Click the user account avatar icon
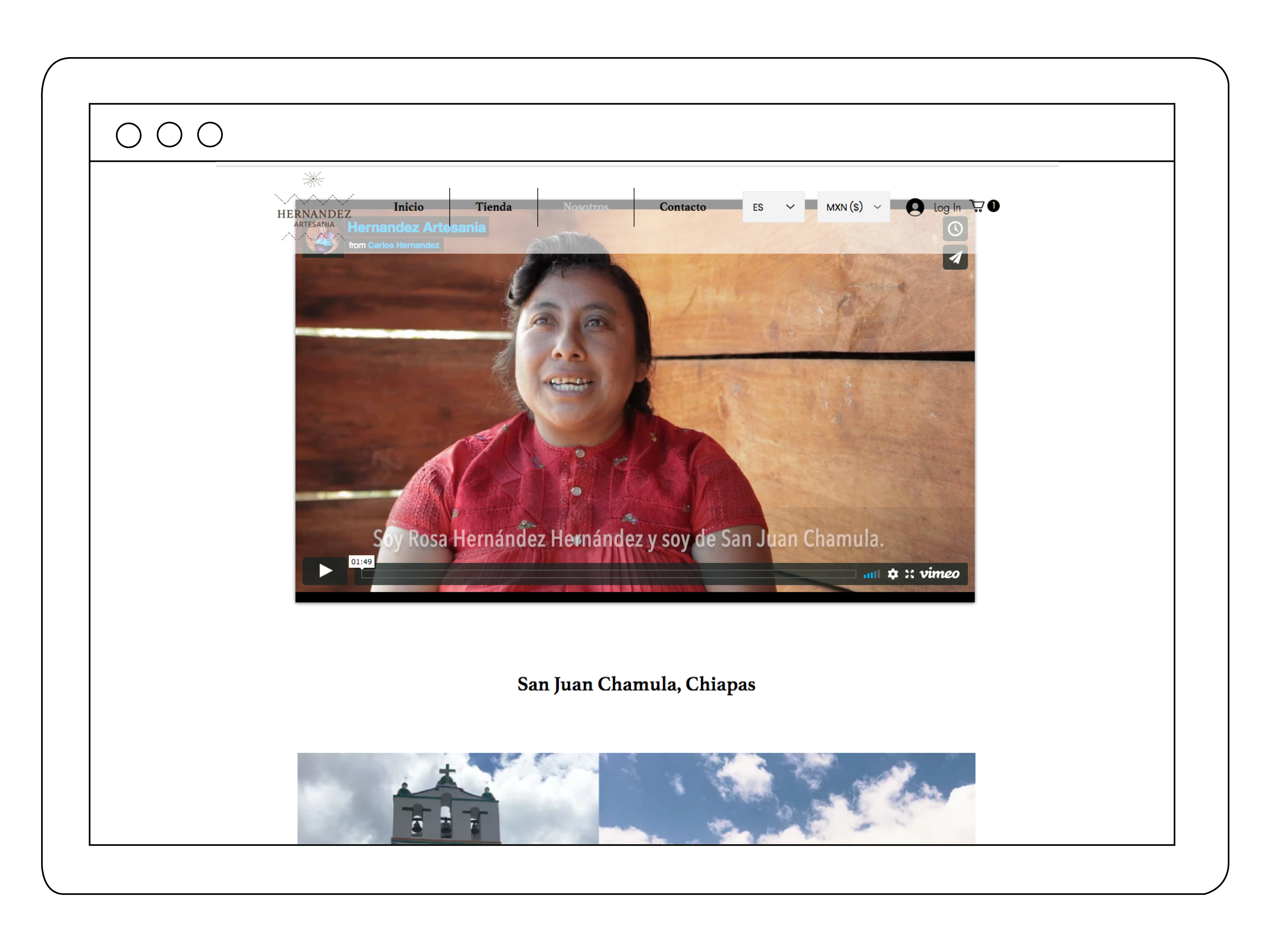Viewport: 1269px width, 952px height. click(915, 207)
